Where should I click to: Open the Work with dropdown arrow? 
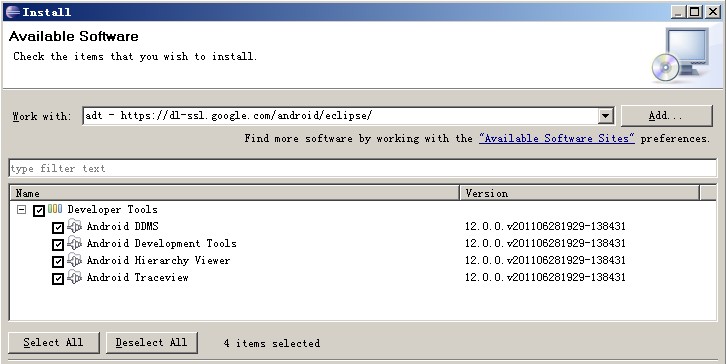(605, 116)
